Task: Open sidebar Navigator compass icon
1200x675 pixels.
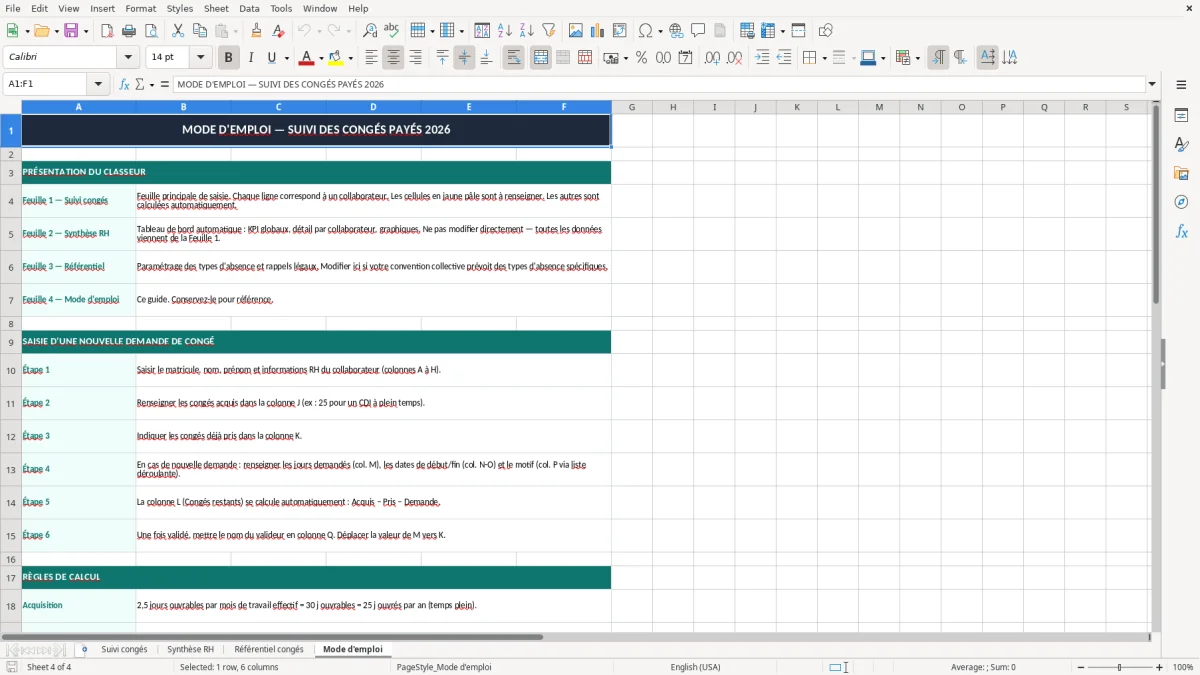Action: [1181, 202]
